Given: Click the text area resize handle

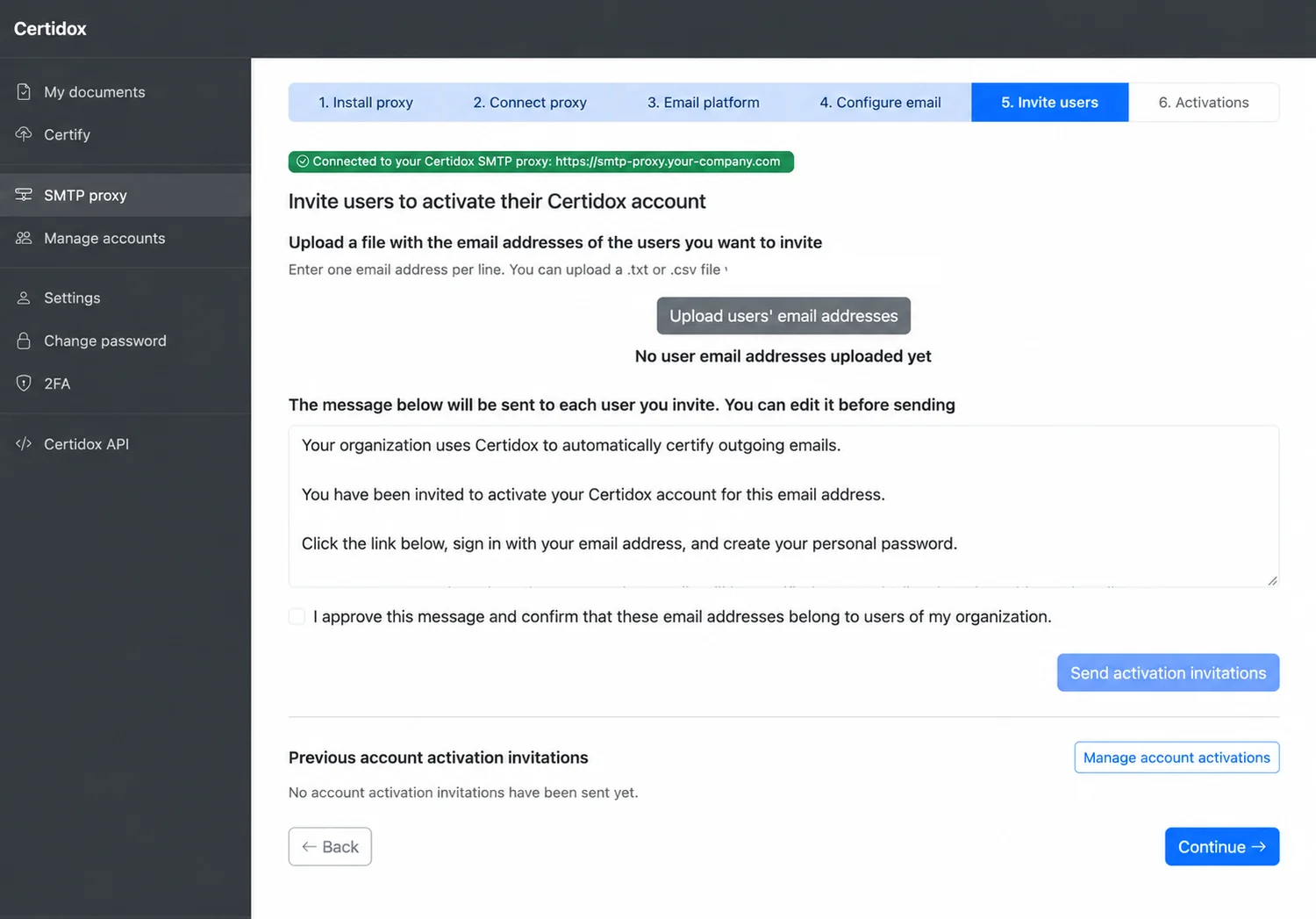Looking at the screenshot, I should pos(1272,580).
